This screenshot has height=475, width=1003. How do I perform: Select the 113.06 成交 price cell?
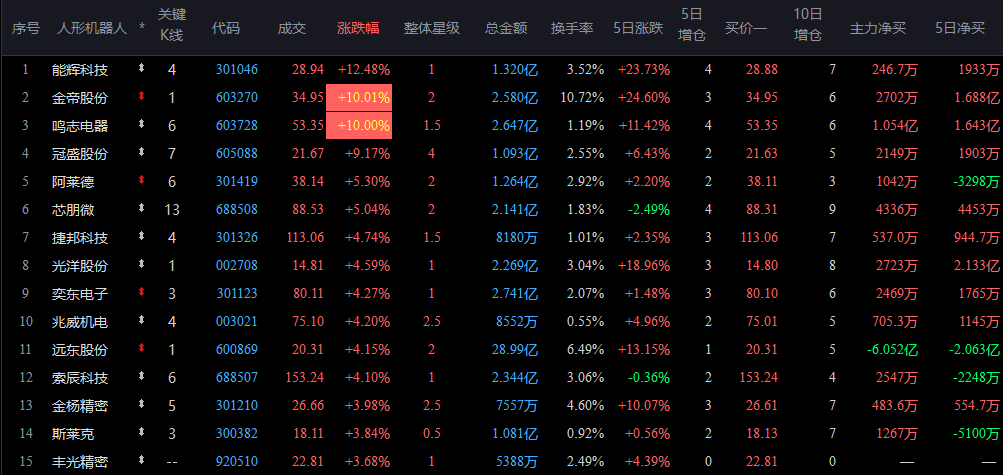tap(304, 238)
